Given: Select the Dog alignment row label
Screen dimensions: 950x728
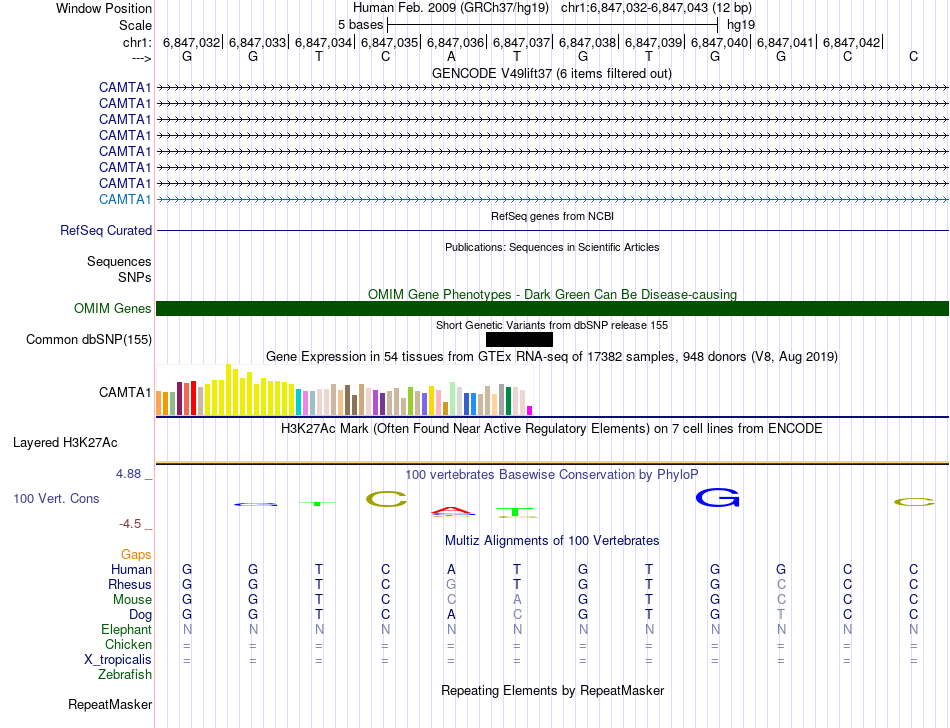Looking at the screenshot, I should click(140, 615).
